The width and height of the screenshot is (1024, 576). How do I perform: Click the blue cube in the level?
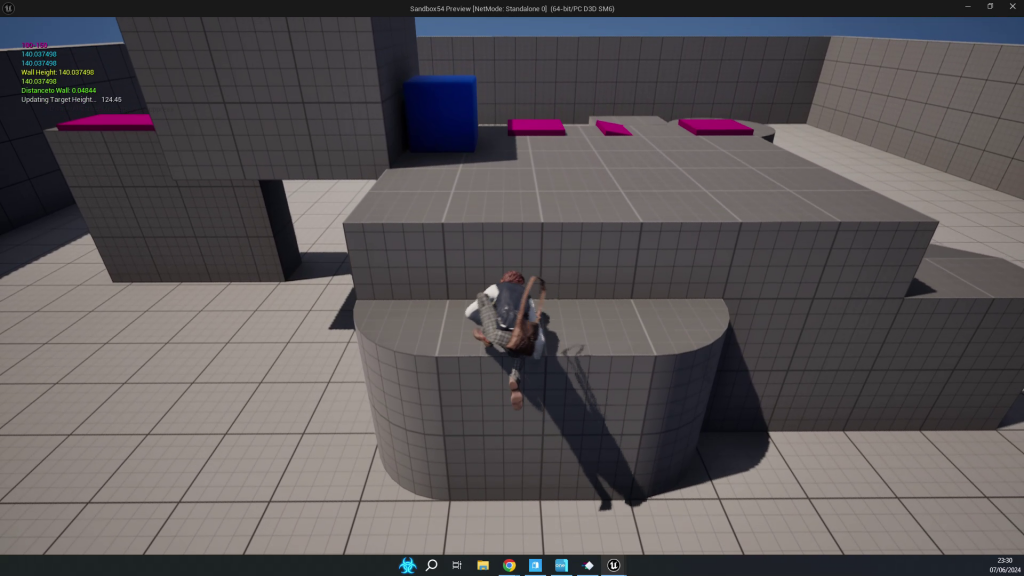(440, 113)
